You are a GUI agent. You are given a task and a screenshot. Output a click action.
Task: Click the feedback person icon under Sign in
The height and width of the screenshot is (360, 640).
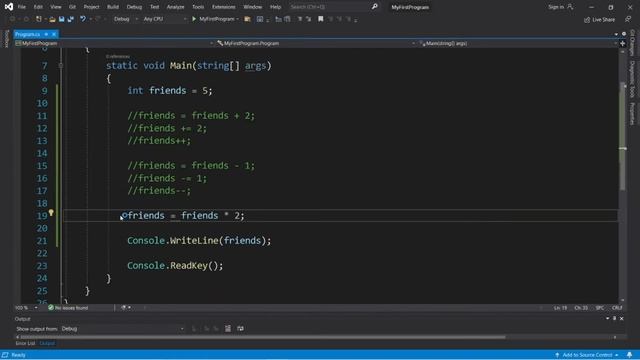click(628, 19)
